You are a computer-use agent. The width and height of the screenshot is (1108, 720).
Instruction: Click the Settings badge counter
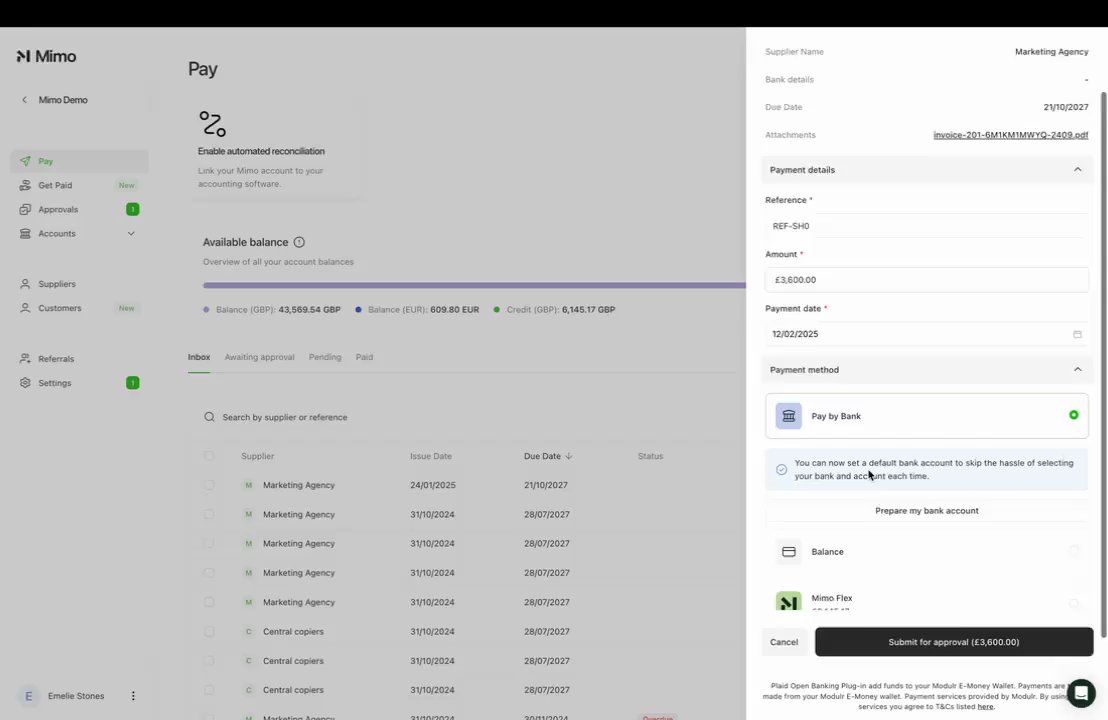click(x=132, y=383)
